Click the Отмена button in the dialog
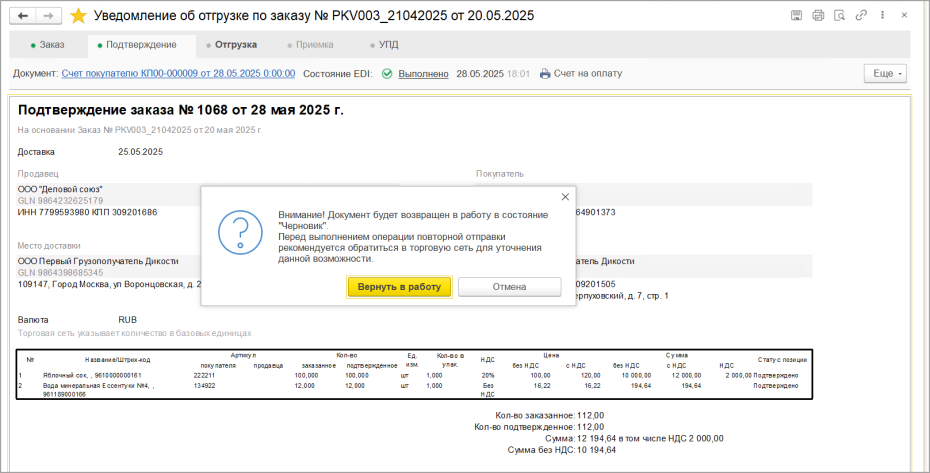930x473 pixels. (509, 287)
